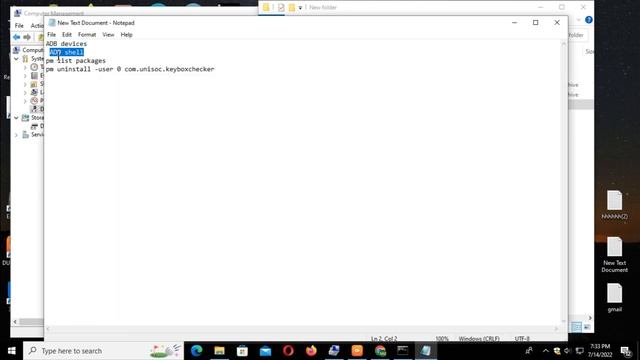Launch Firefox from the taskbar
640x360 pixels.
[311, 351]
